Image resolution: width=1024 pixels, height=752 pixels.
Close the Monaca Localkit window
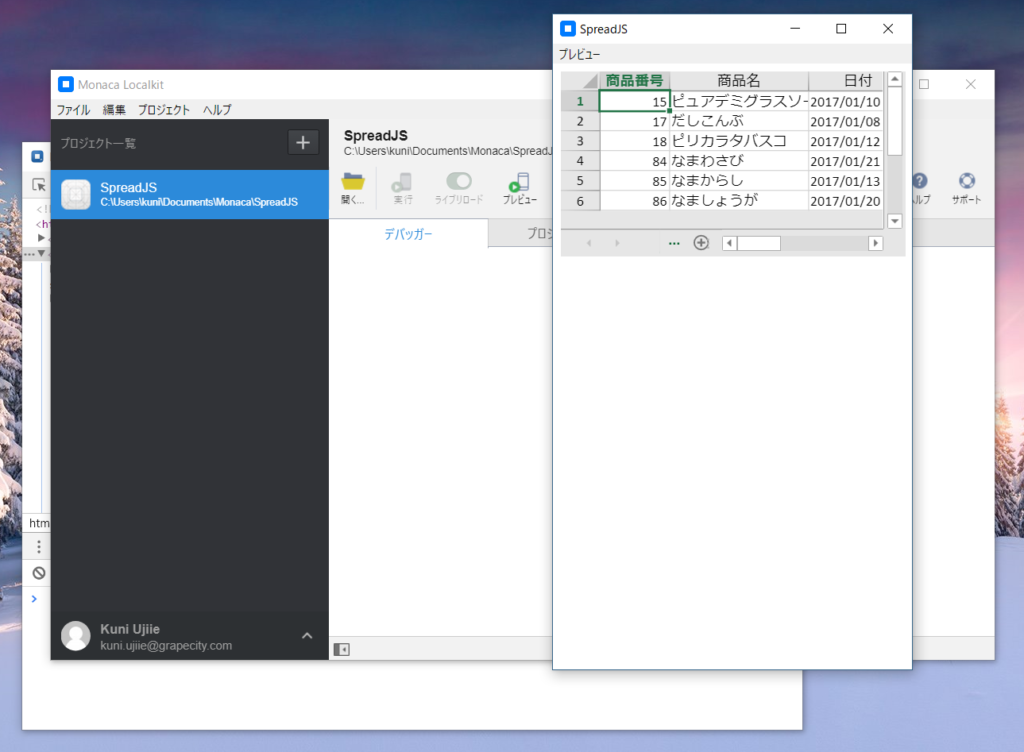coord(970,84)
